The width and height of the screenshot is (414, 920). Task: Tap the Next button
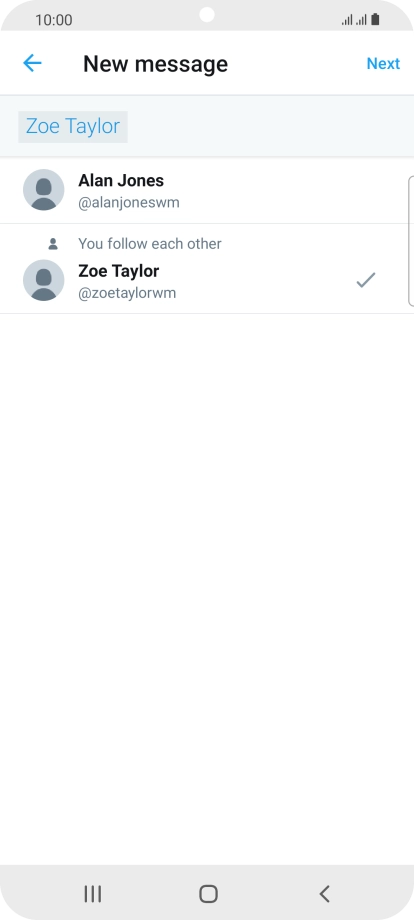click(x=383, y=63)
